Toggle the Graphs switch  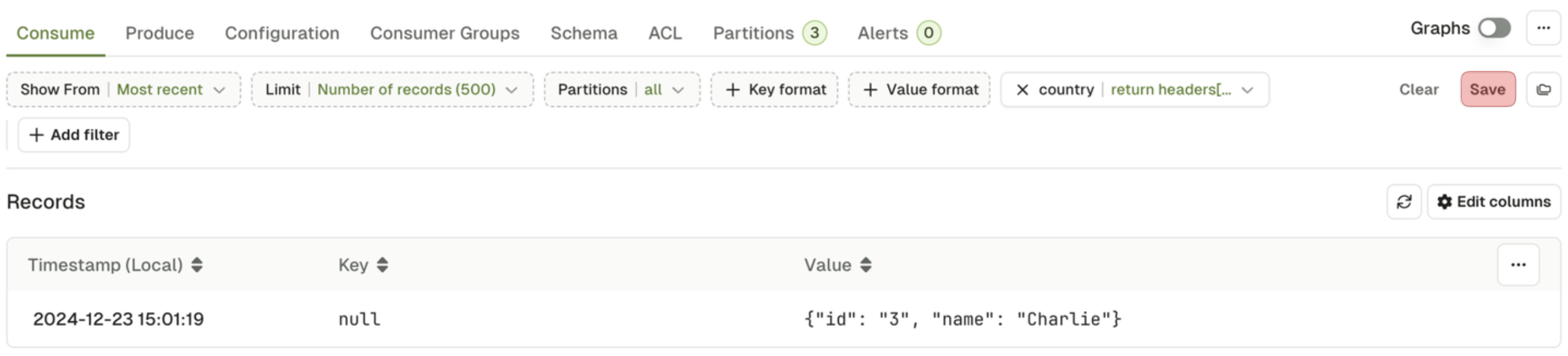click(1493, 28)
